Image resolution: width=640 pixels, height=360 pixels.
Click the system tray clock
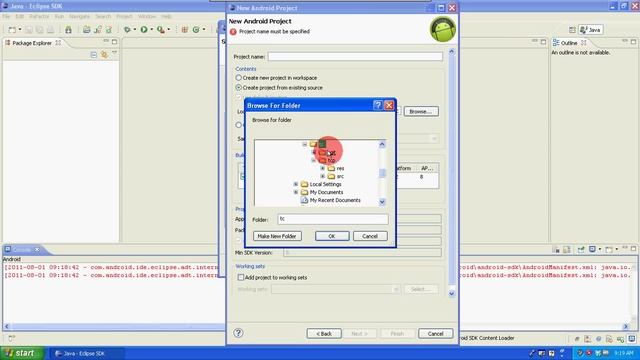tap(624, 353)
